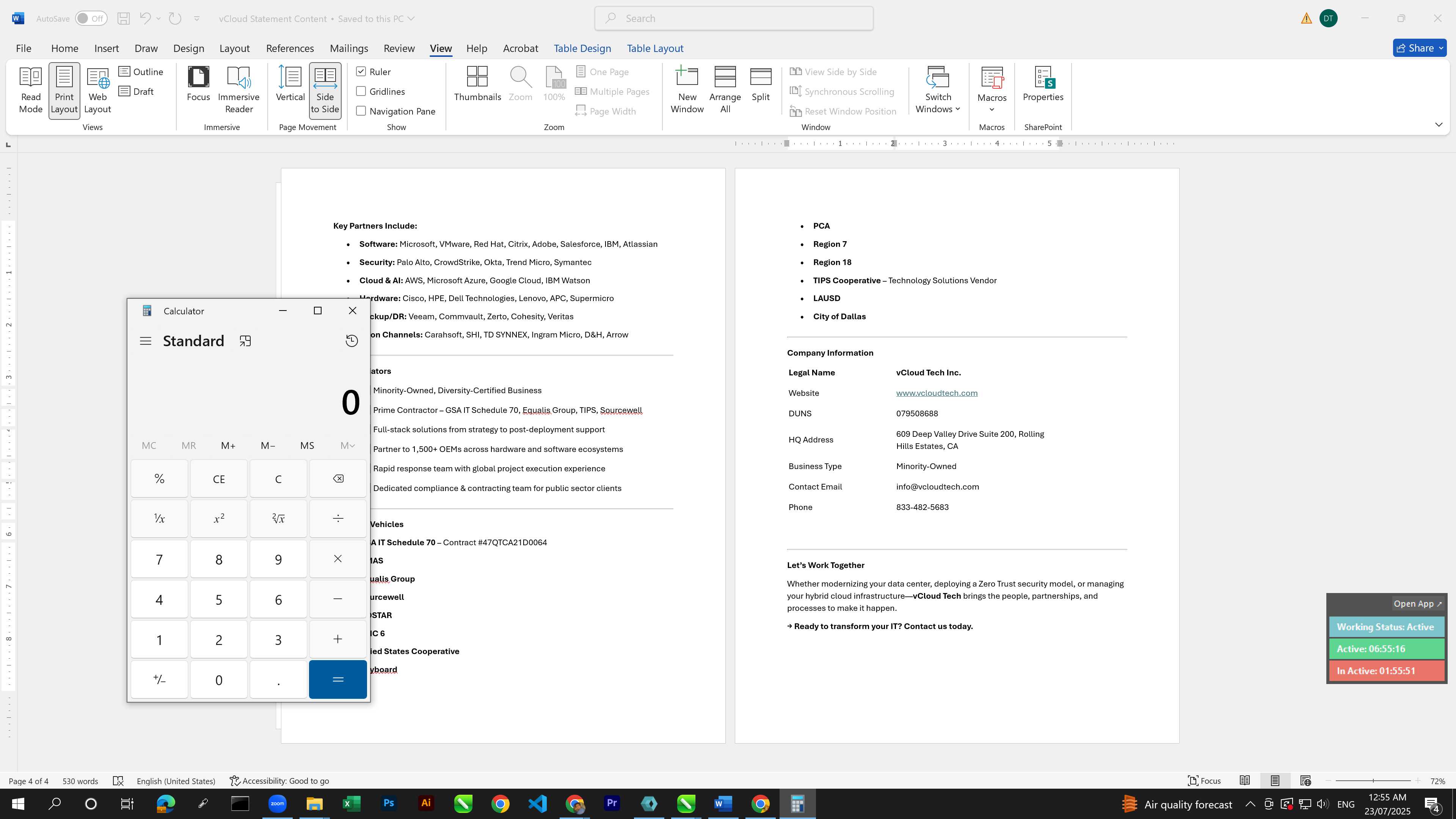1456x819 pixels.
Task: Enable Navigation Pane checkbox
Action: [361, 111]
